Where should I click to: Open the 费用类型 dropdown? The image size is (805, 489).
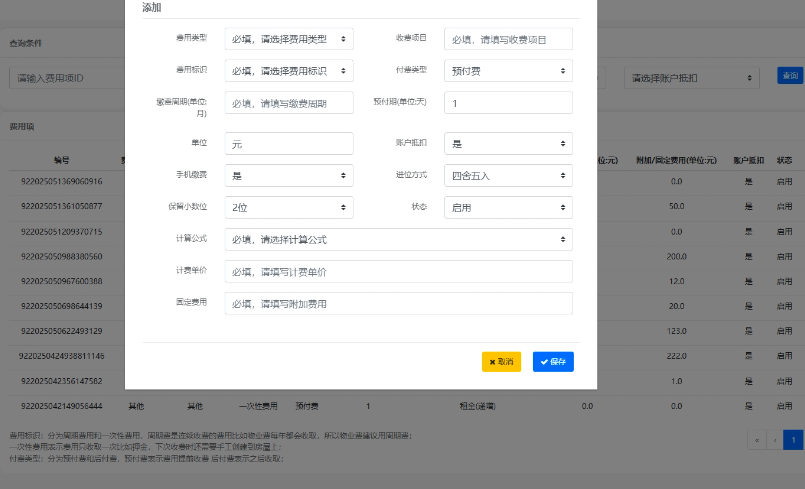[x=289, y=38]
